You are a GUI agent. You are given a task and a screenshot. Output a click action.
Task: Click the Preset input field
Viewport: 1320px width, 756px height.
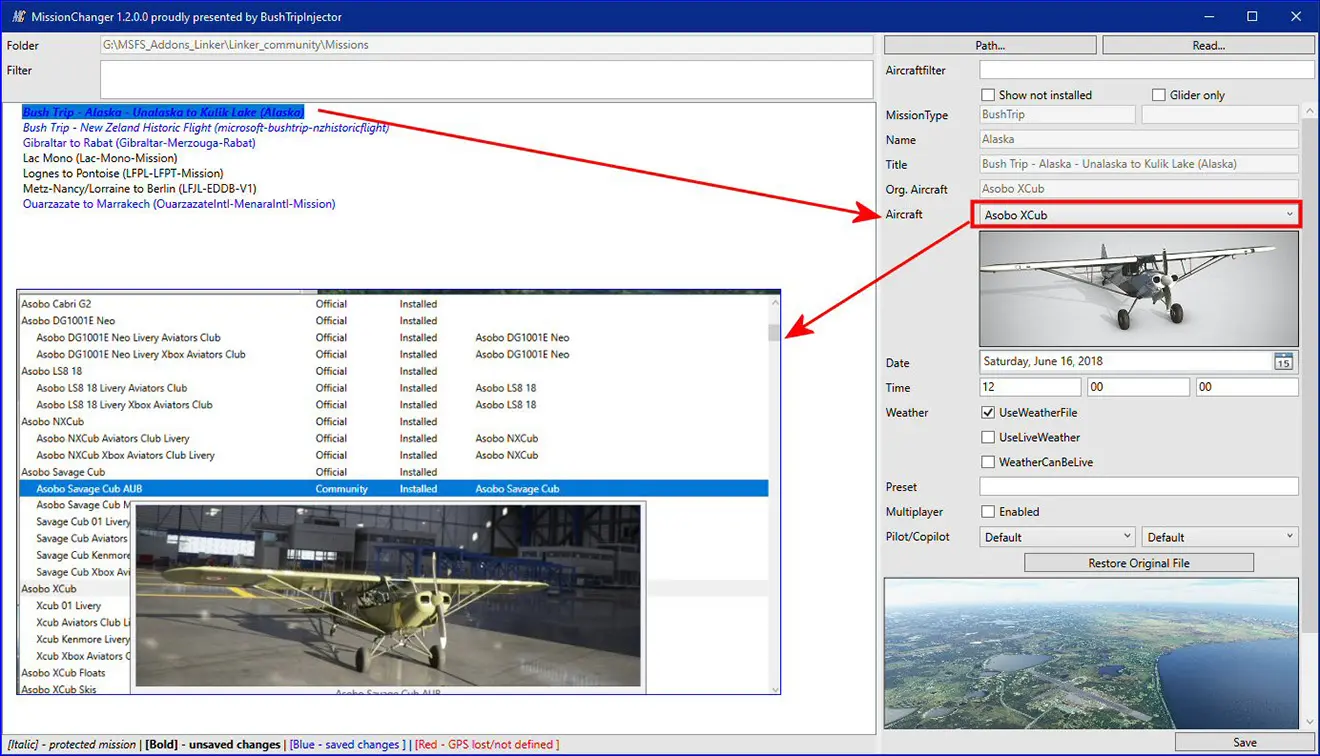tap(1139, 487)
